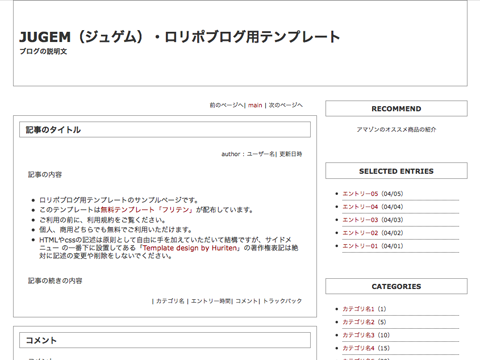Screen dimensions: 480x360
Task: Click the コメント section heading
Action: (x=41, y=340)
